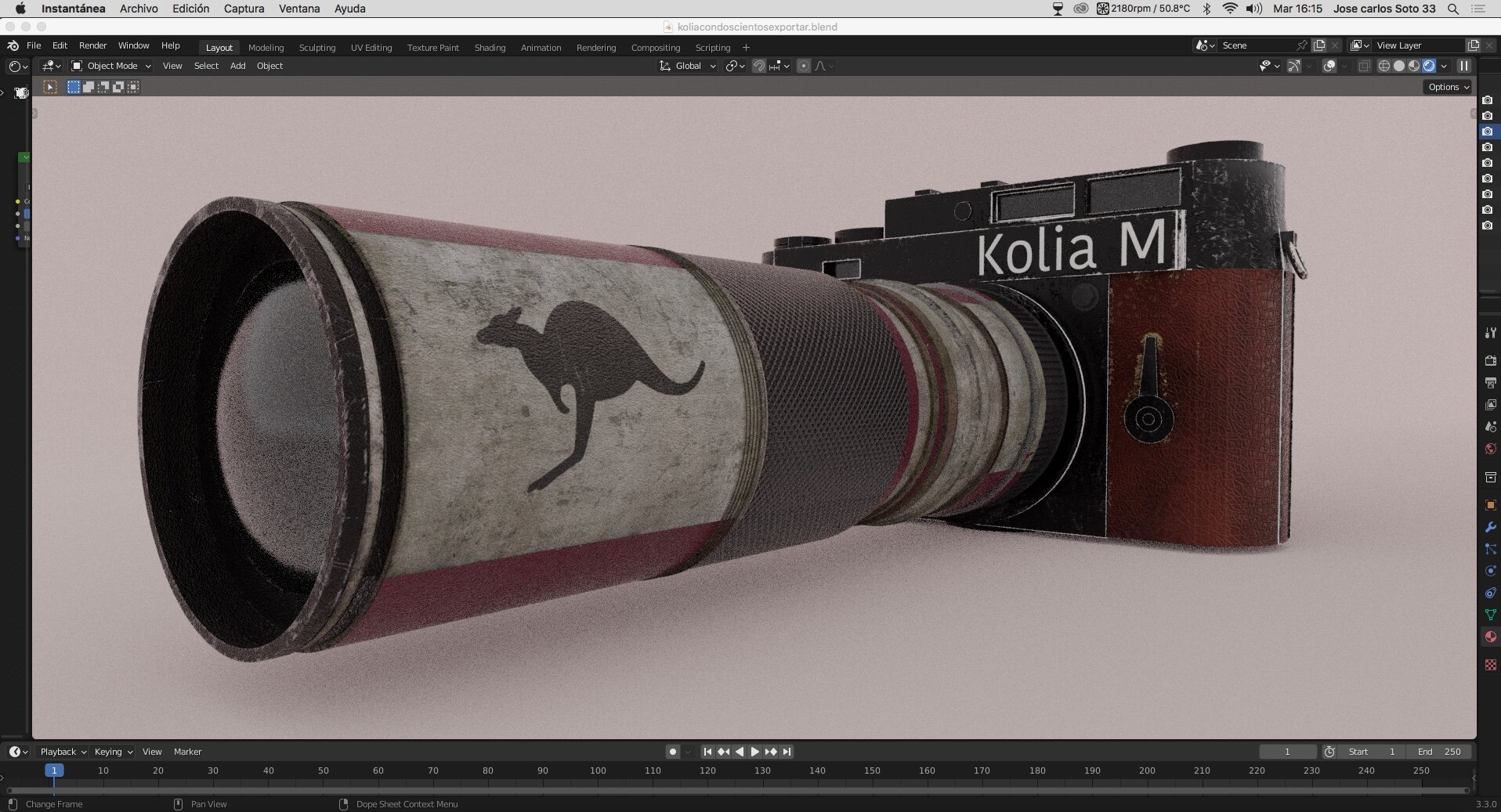Open the Scene properties tab
Viewport: 1501px width, 812px height.
(x=1490, y=427)
